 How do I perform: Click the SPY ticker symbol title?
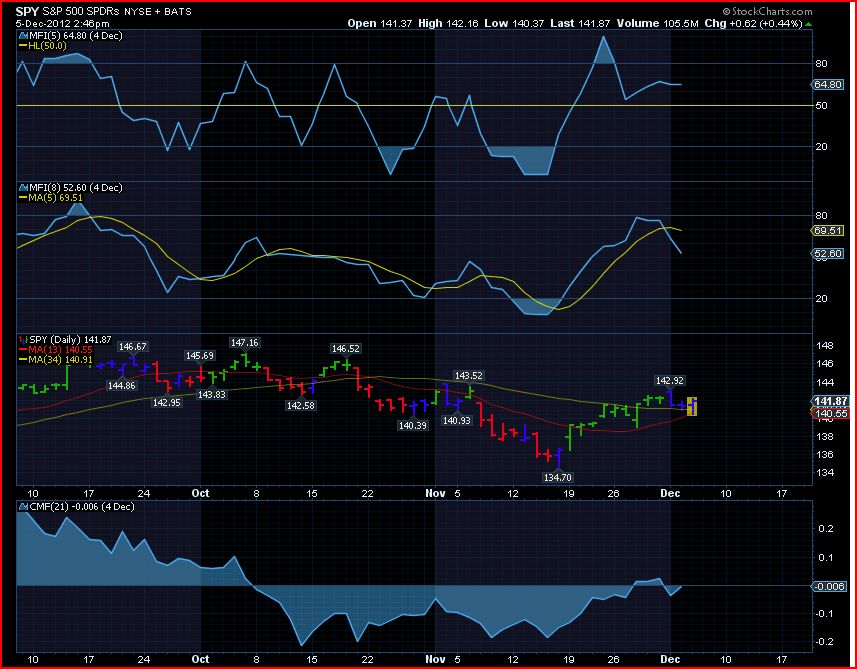(x=27, y=11)
